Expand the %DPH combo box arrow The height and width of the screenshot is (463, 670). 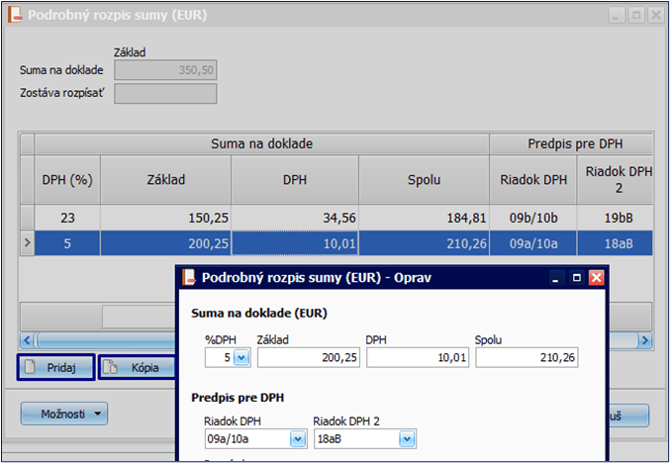[241, 357]
